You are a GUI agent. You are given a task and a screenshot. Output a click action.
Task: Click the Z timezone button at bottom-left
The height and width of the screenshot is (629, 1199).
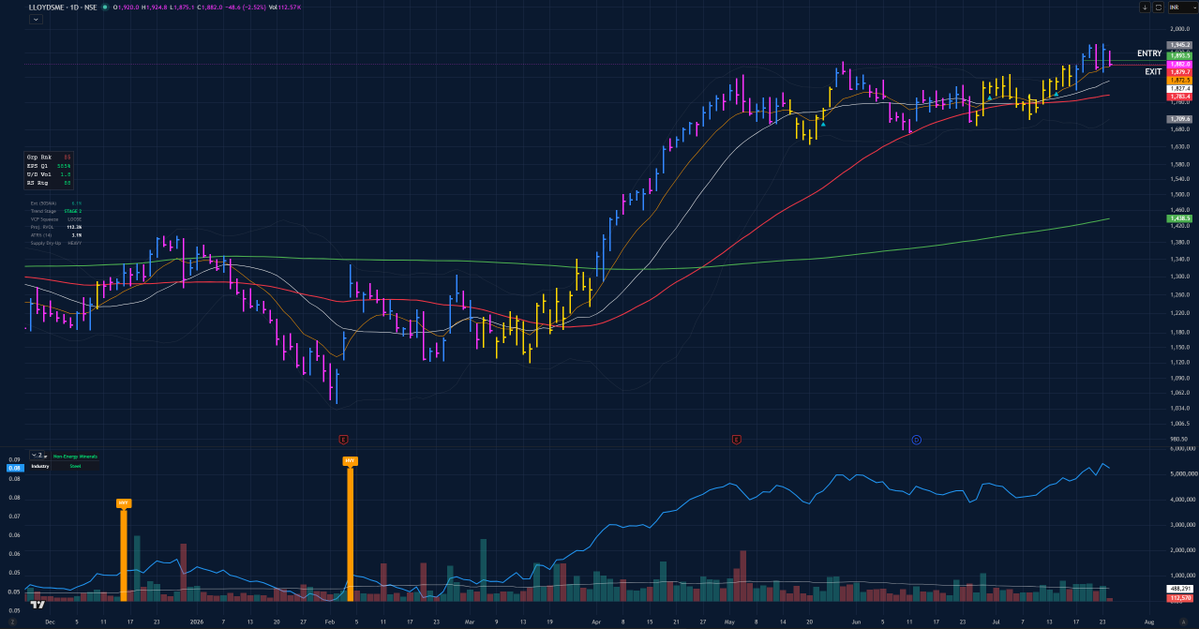(12, 622)
